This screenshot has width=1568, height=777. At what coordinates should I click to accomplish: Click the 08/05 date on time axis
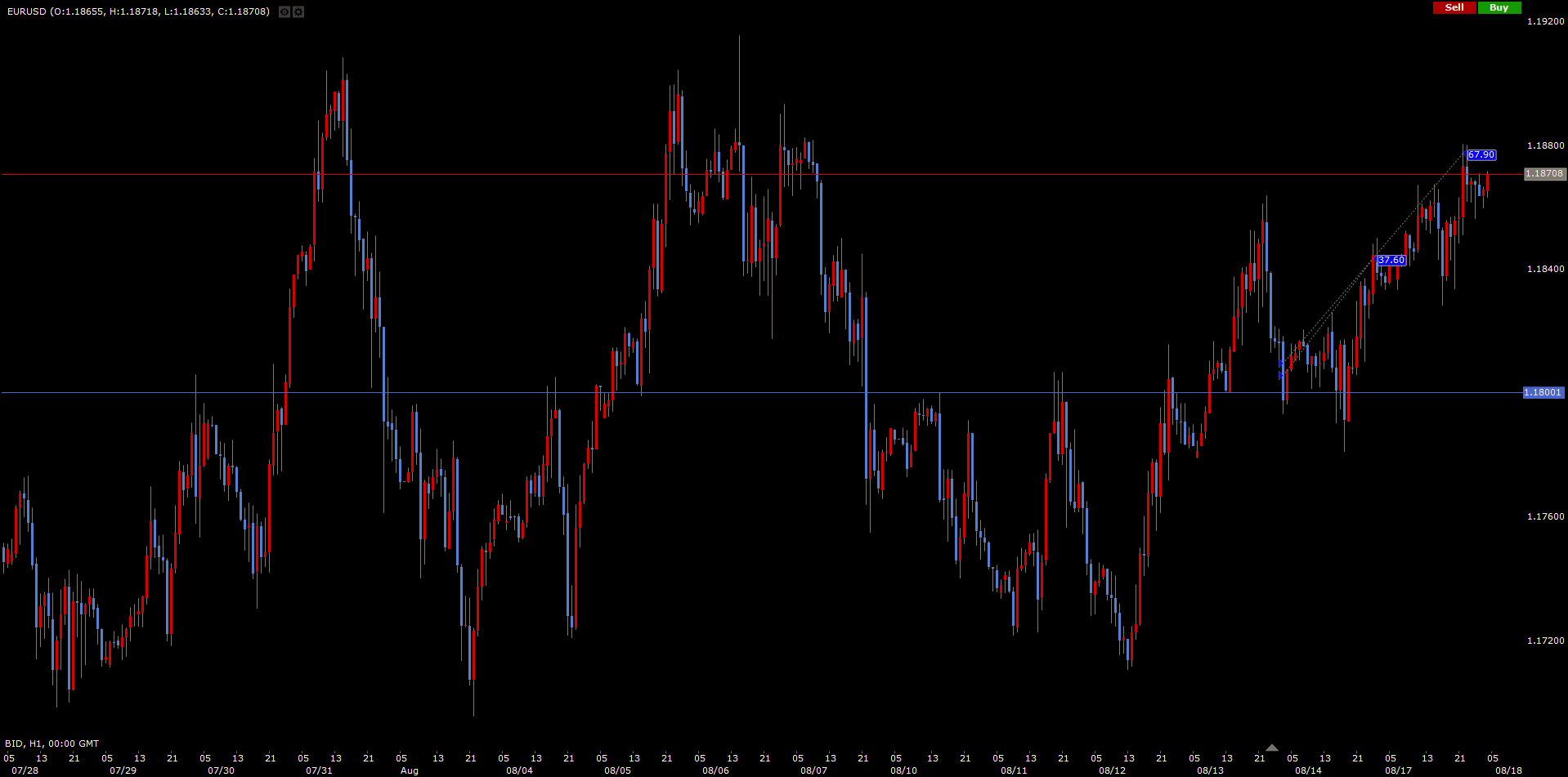pyautogui.click(x=617, y=770)
